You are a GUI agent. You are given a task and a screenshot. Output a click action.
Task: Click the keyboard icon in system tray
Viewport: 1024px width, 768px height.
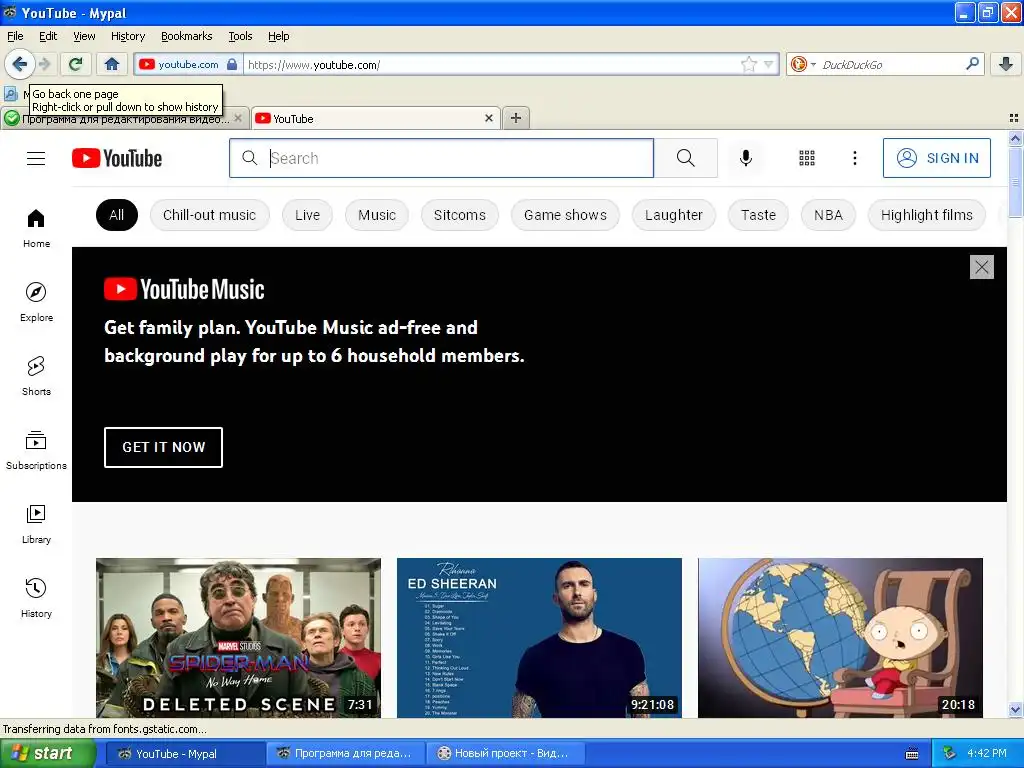tap(912, 754)
